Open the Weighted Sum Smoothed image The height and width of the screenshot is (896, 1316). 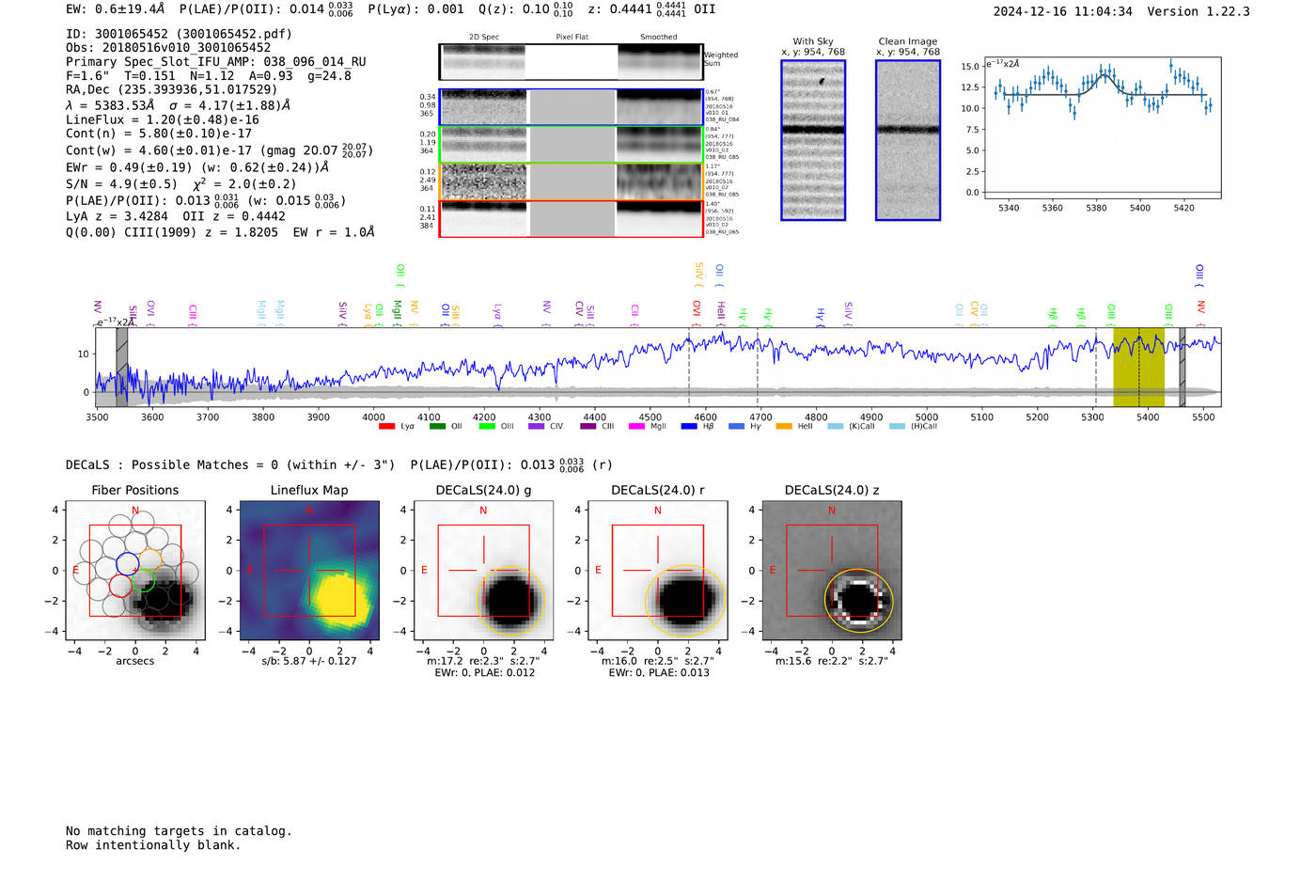pyautogui.click(x=659, y=61)
